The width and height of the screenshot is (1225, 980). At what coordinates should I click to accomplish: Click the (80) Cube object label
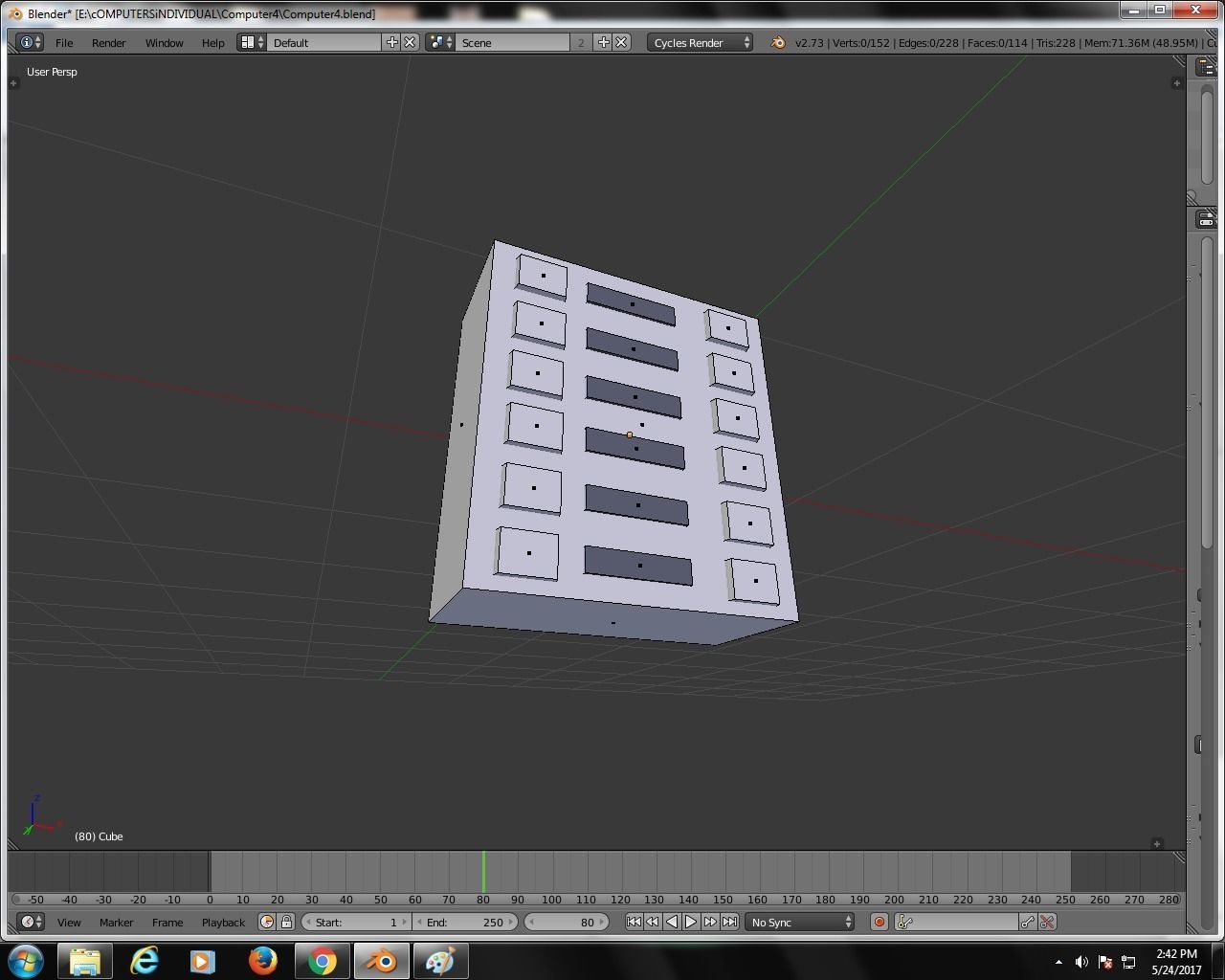pos(99,836)
